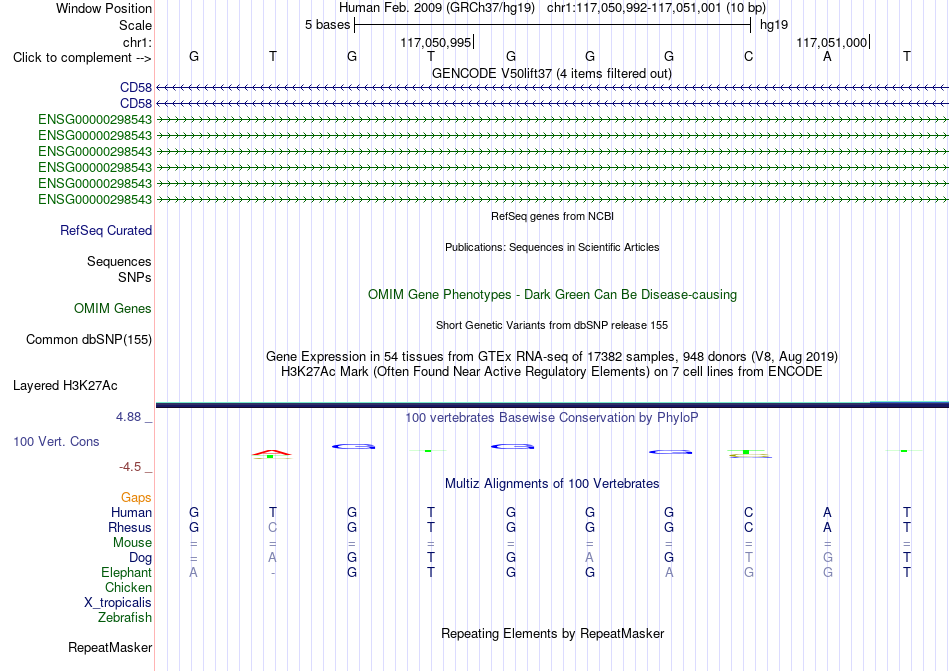Click the 'chr1:' ruler label
Viewport: 950px width, 671px height.
coord(137,42)
